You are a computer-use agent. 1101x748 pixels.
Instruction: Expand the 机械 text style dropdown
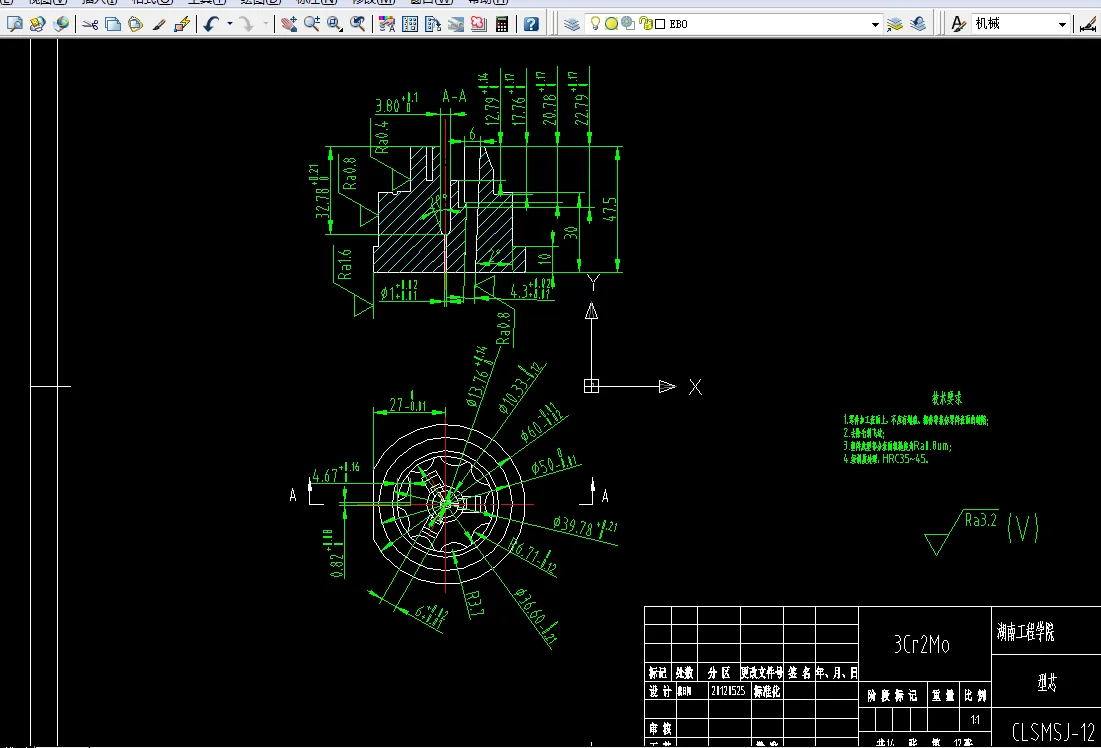[x=1062, y=25]
